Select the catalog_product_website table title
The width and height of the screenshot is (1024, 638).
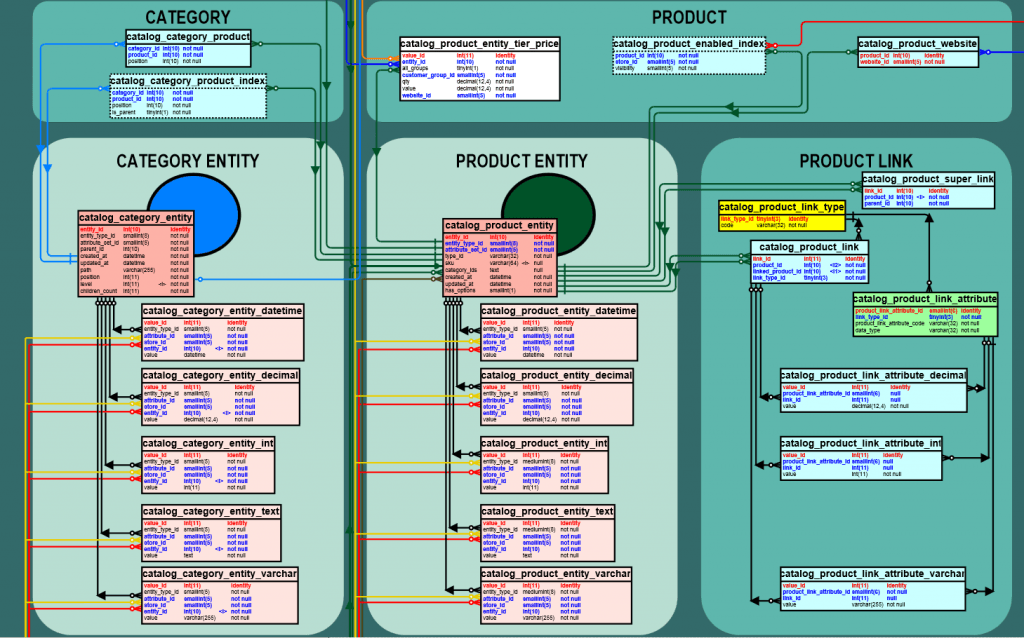tap(918, 44)
